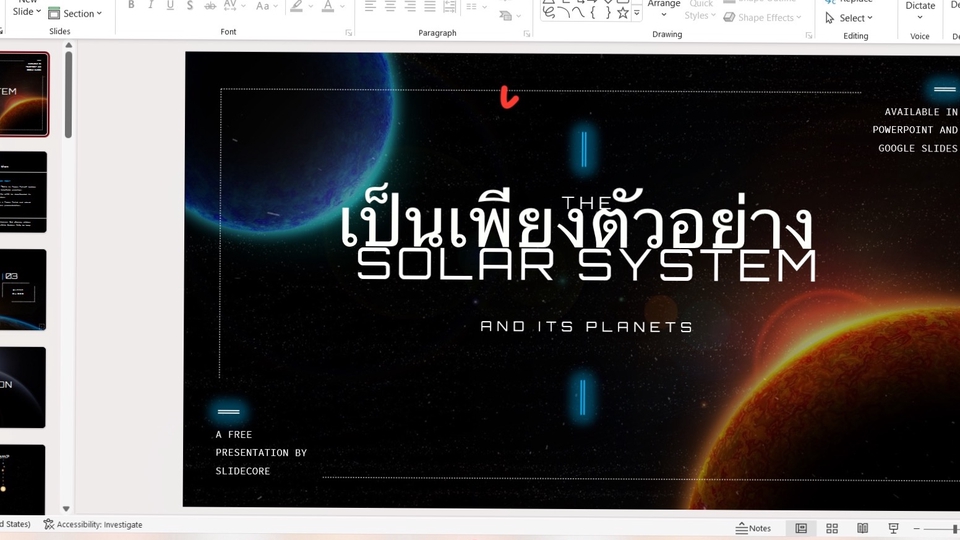Open Font dialog launcher
This screenshot has width=960, height=540.
click(x=348, y=32)
